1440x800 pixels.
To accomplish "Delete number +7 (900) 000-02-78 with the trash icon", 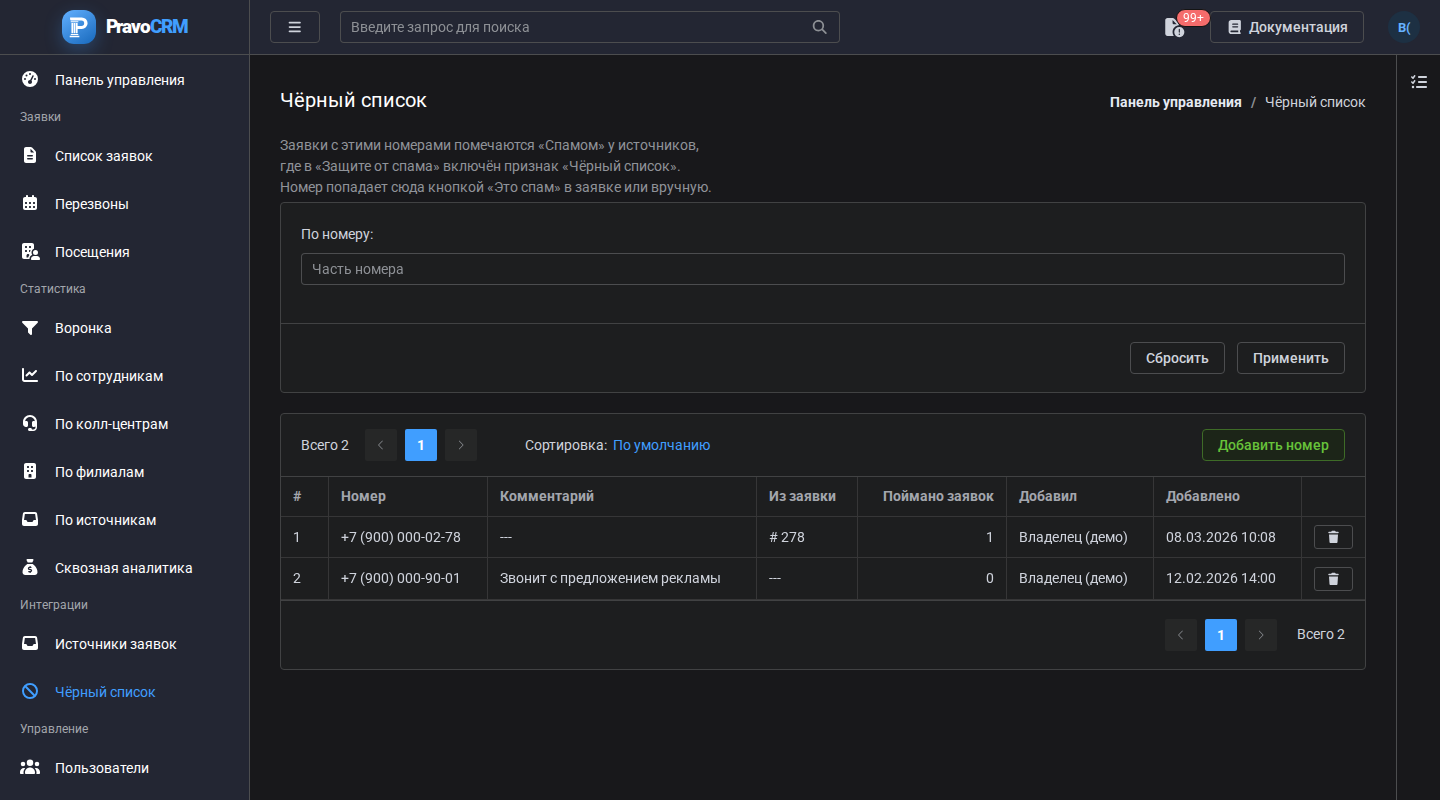I will point(1333,537).
